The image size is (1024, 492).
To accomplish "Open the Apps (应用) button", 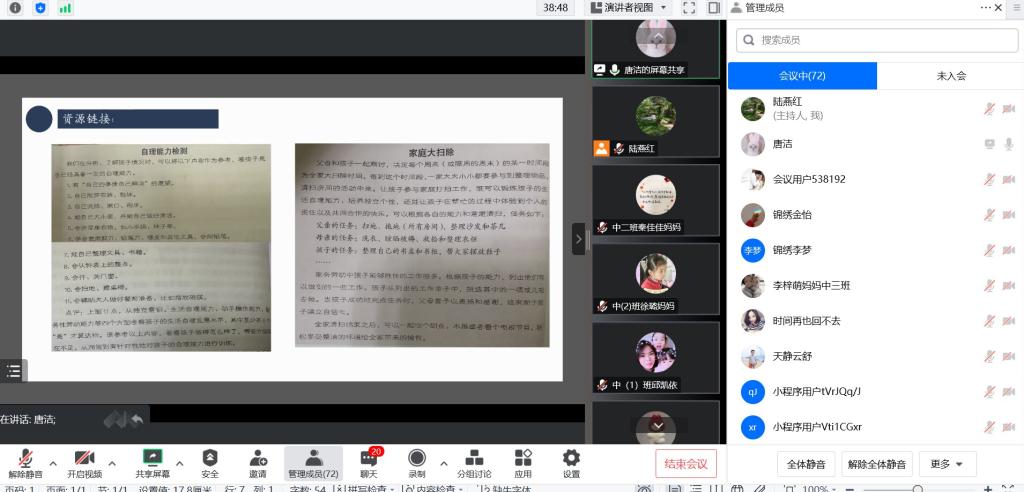I will 522,463.
